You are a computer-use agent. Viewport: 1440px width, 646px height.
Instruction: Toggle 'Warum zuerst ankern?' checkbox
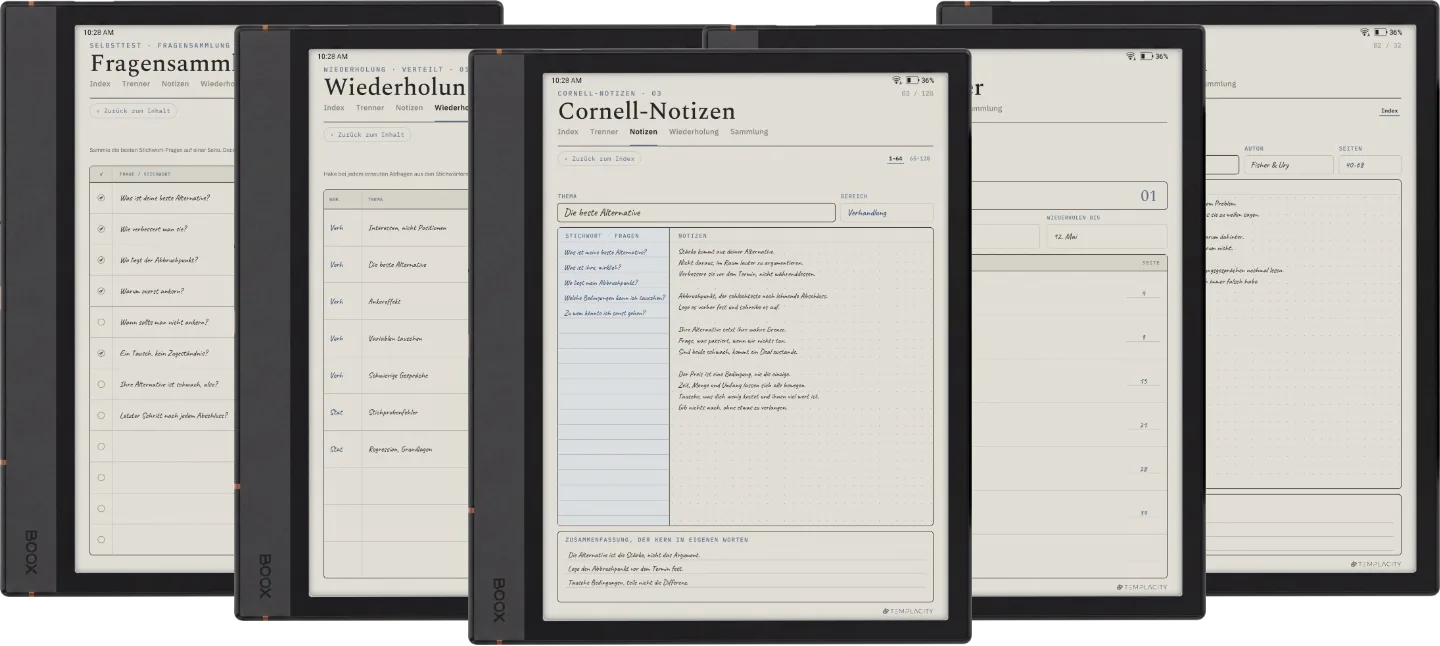pyautogui.click(x=101, y=291)
